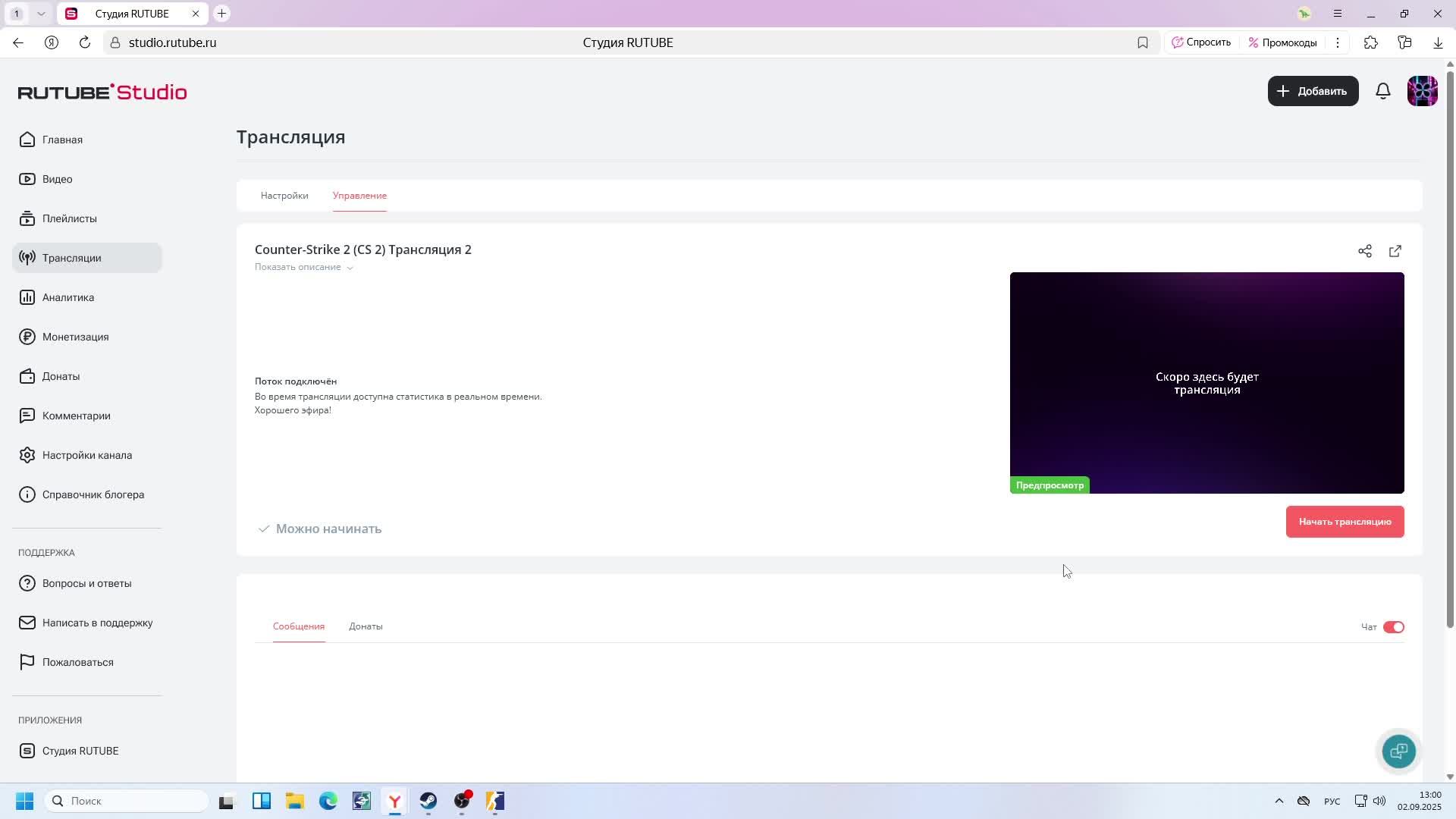The image size is (1456, 819).
Task: Open notifications bell
Action: tap(1382, 91)
